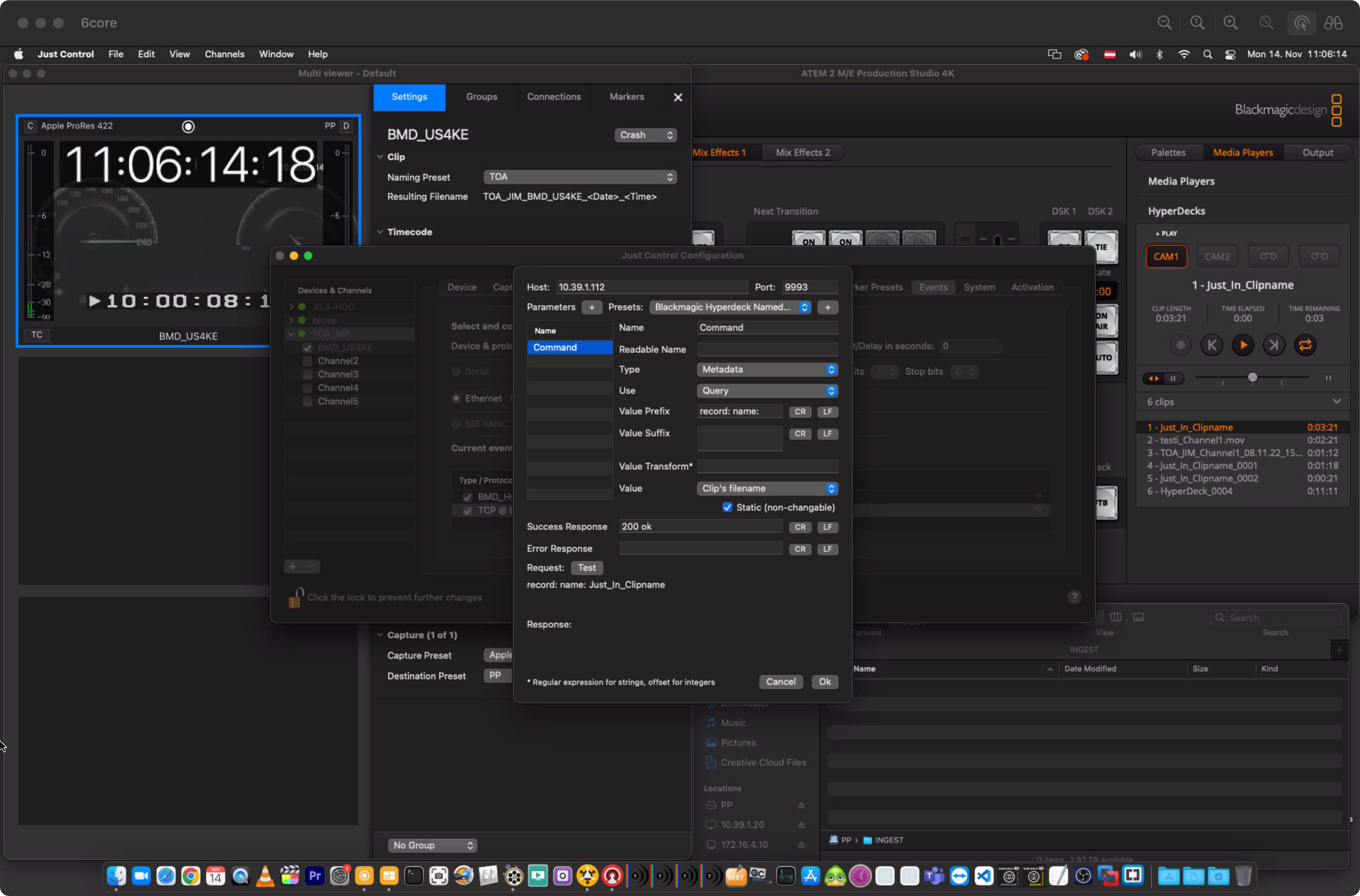Viewport: 1360px width, 896px height.
Task: Switch to the Groups tab
Action: click(x=481, y=97)
